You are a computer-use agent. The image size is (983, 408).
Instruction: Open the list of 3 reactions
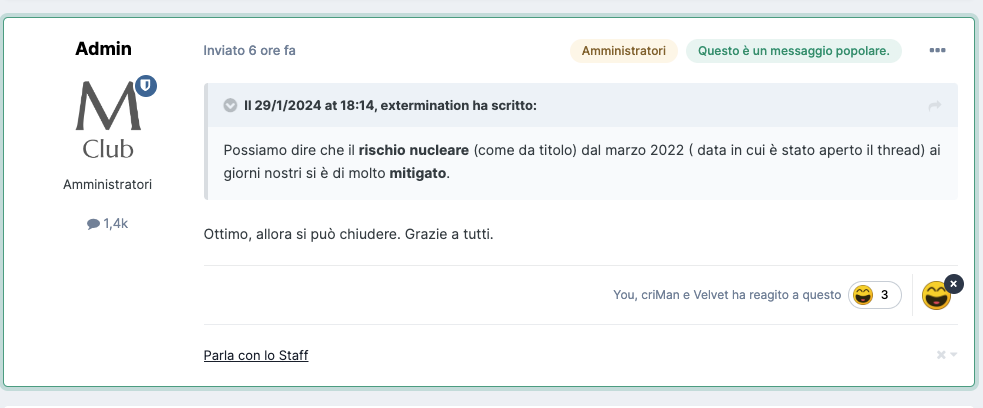point(875,295)
